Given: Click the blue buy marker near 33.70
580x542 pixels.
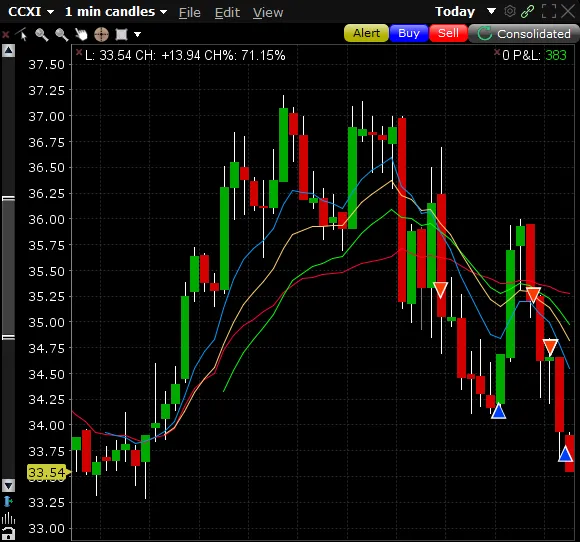Looking at the screenshot, I should point(565,454).
